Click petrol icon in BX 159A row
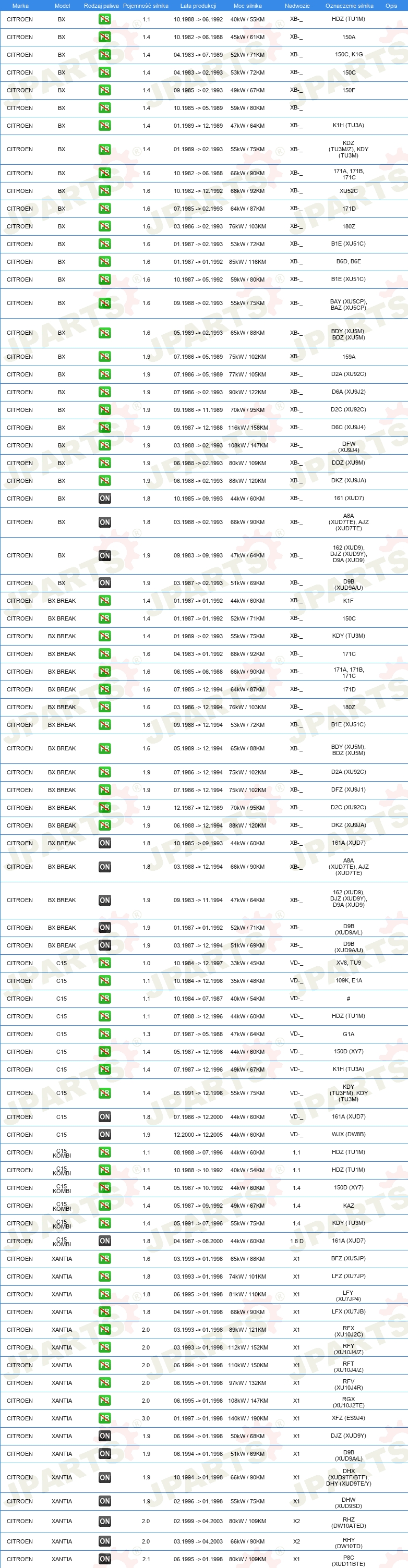 coord(105,357)
